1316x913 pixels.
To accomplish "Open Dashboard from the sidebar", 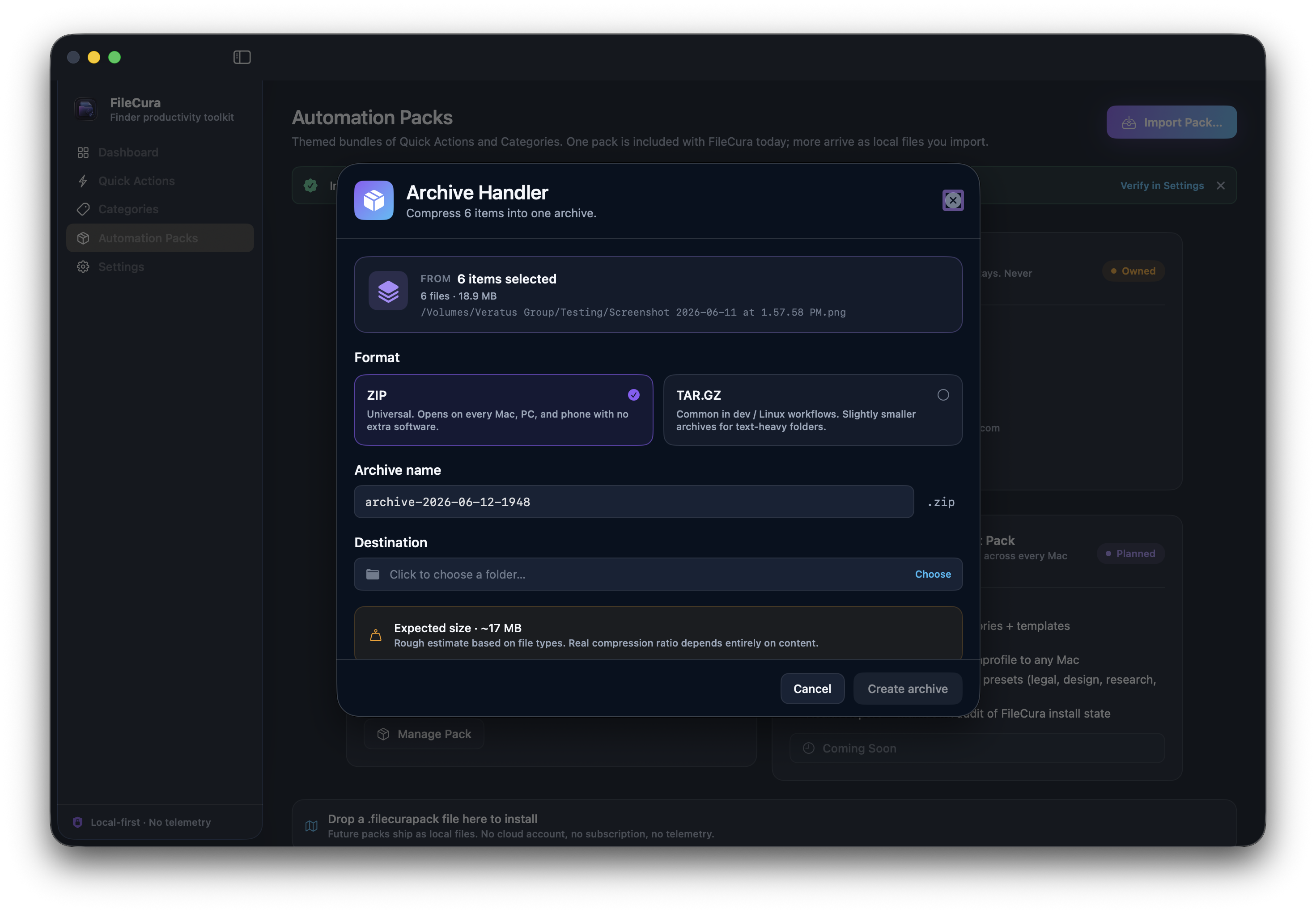I will [x=160, y=152].
